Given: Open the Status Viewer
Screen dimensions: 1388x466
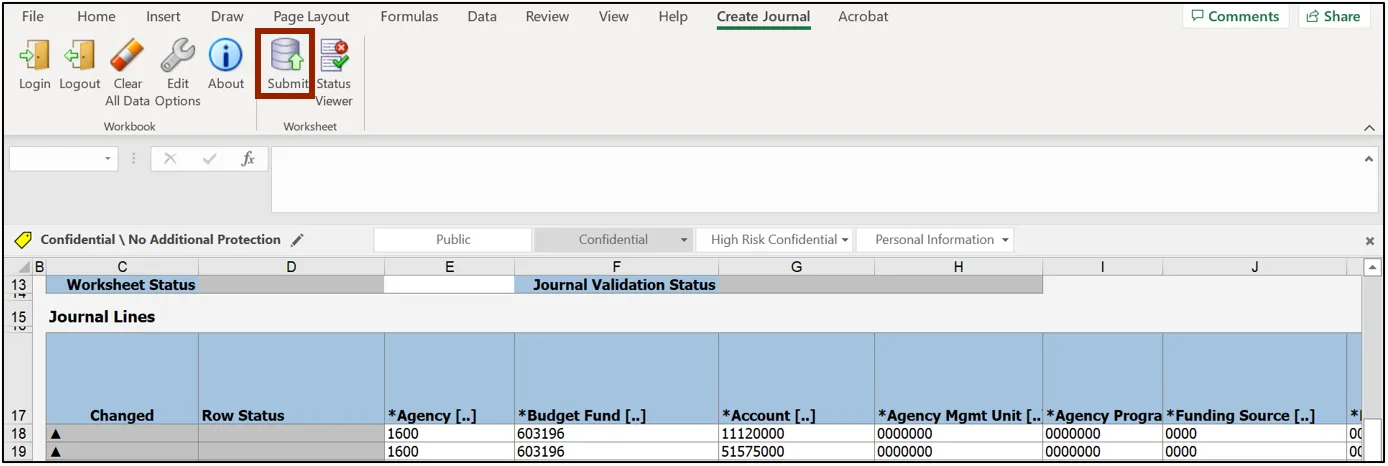Looking at the screenshot, I should [334, 57].
